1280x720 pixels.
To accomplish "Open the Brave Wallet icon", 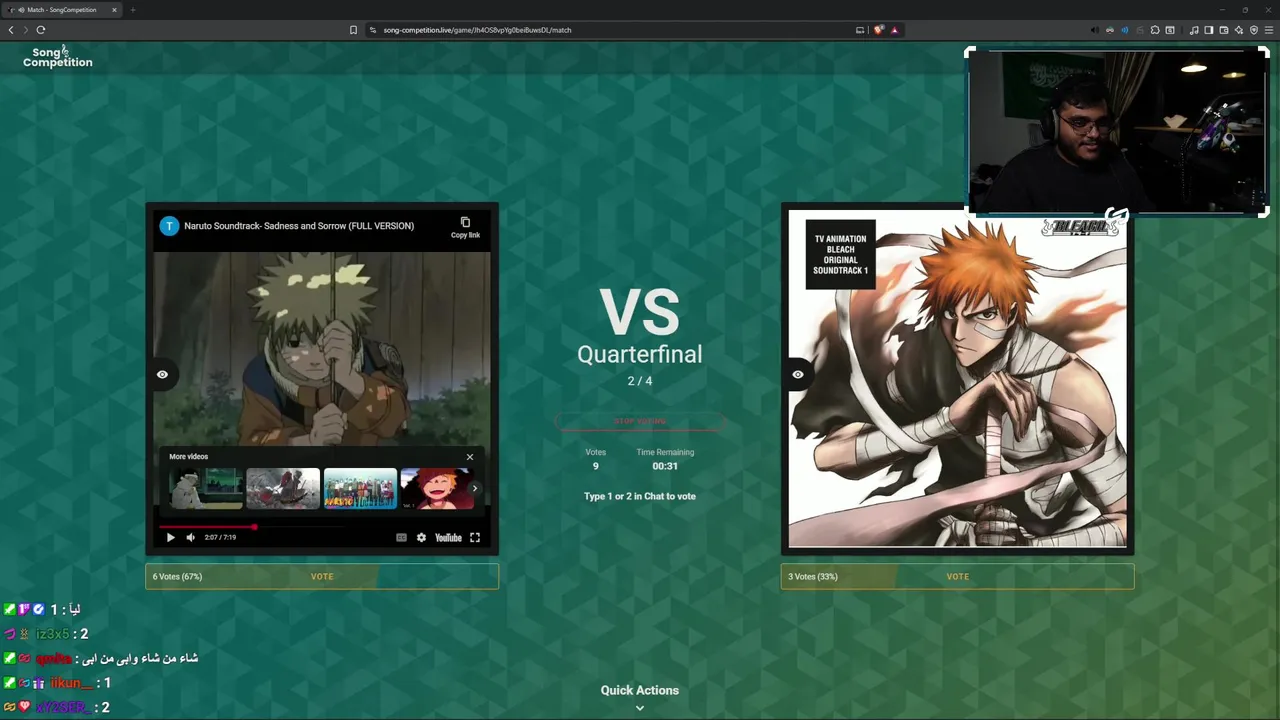I will click(1224, 30).
